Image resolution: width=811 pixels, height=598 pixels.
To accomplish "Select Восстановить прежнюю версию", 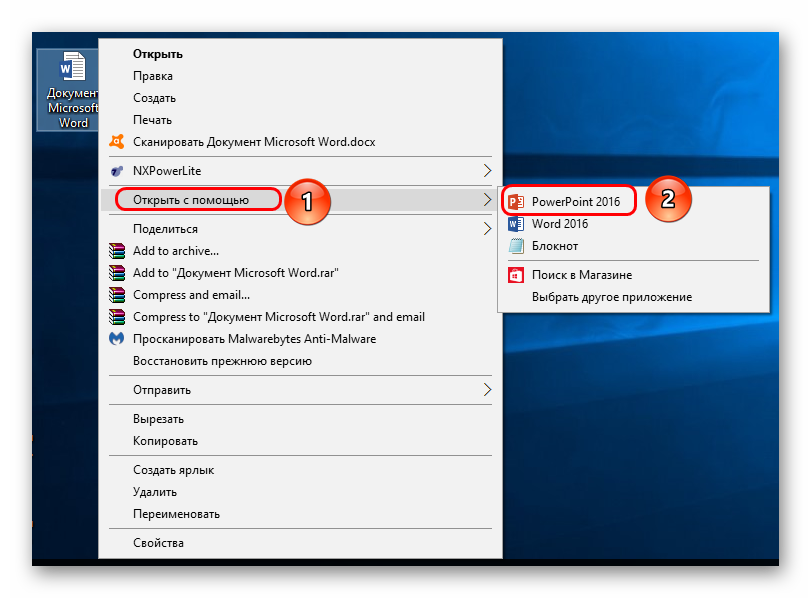I will 222,361.
